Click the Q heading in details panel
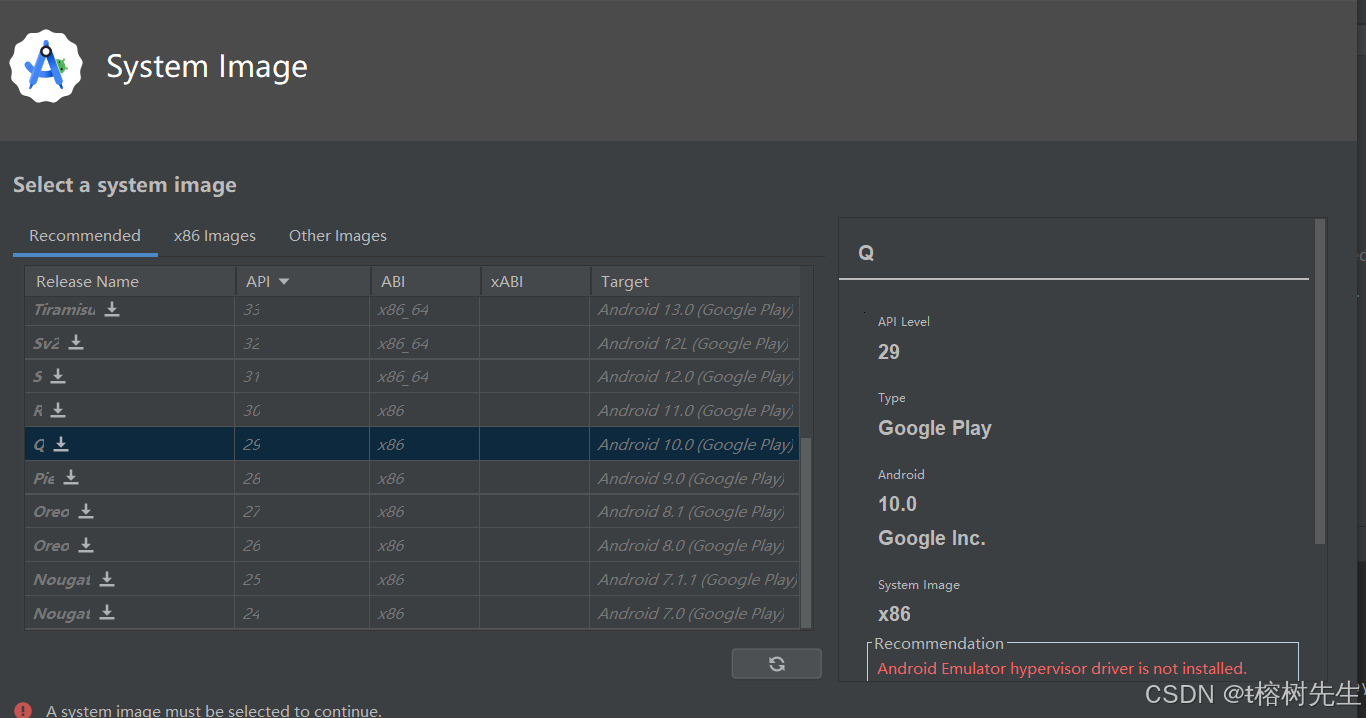Image resolution: width=1366 pixels, height=718 pixels. [x=866, y=253]
